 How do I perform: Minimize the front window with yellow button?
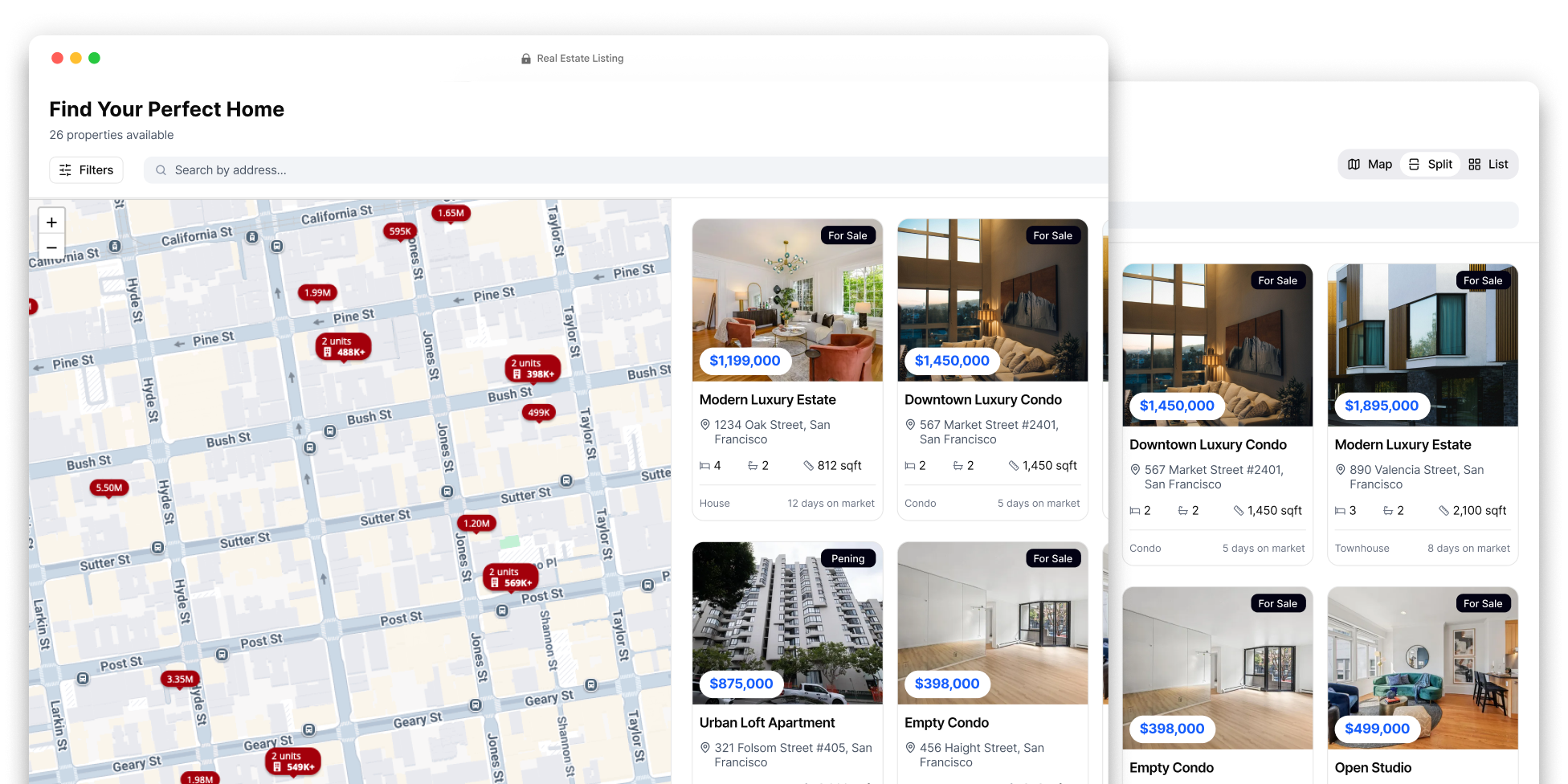tap(76, 58)
